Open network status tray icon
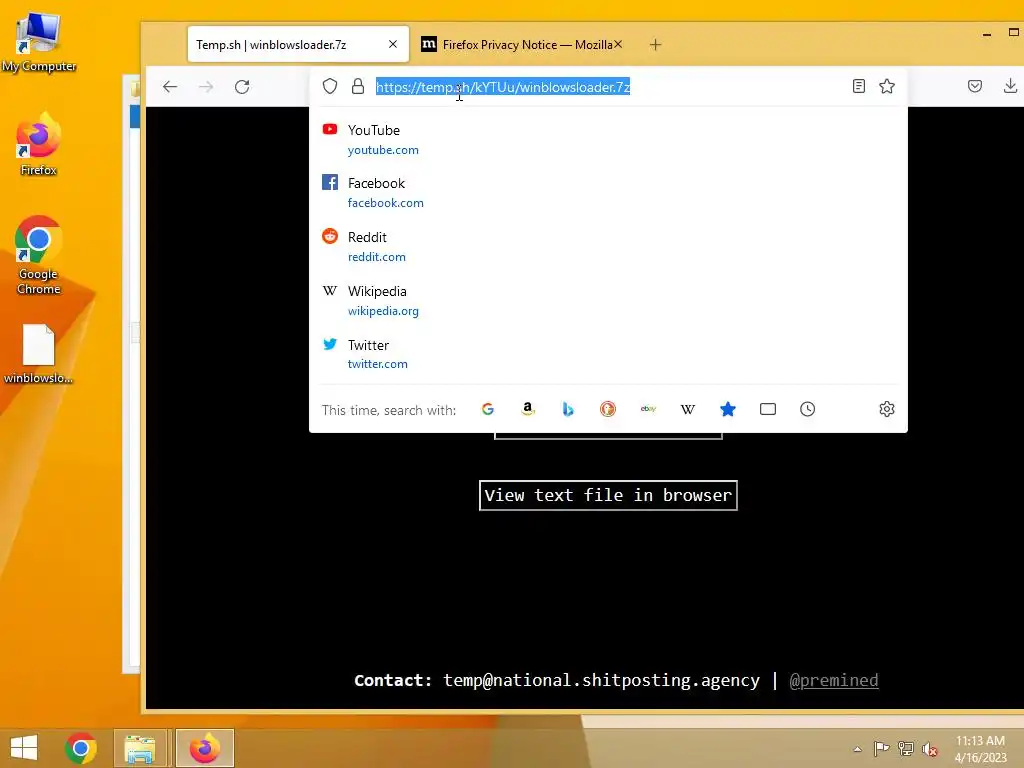 click(x=906, y=748)
